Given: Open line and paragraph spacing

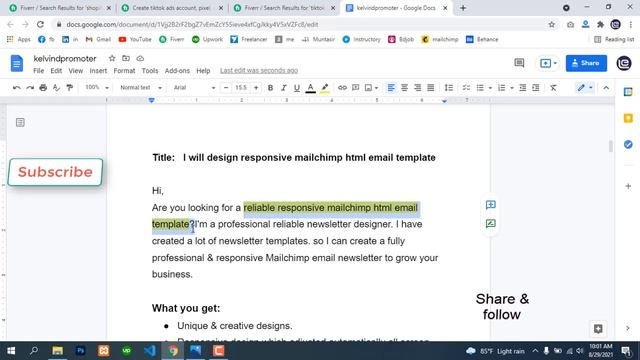Looking at the screenshot, I should click(x=449, y=88).
